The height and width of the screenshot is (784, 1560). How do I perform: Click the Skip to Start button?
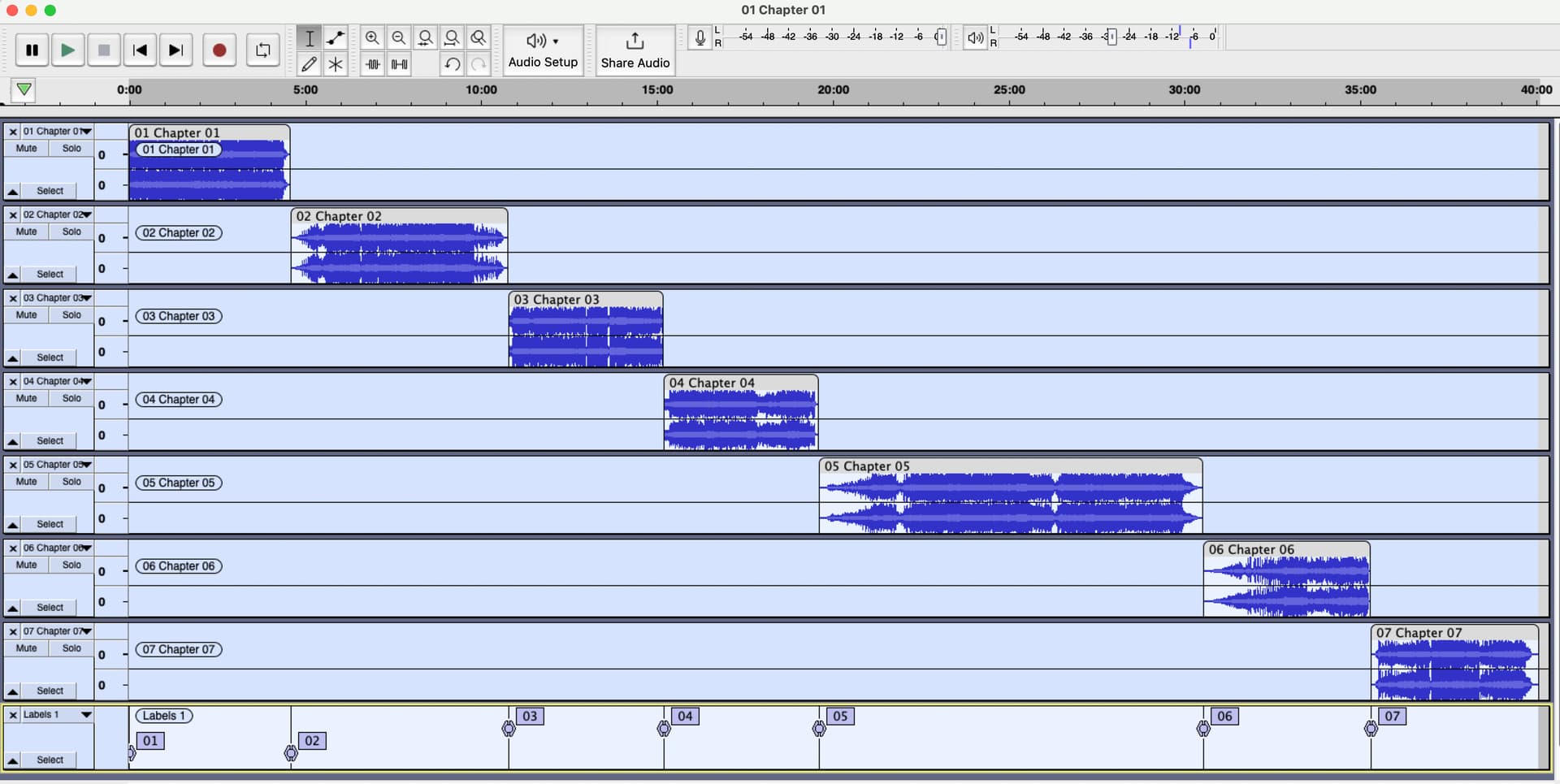140,50
